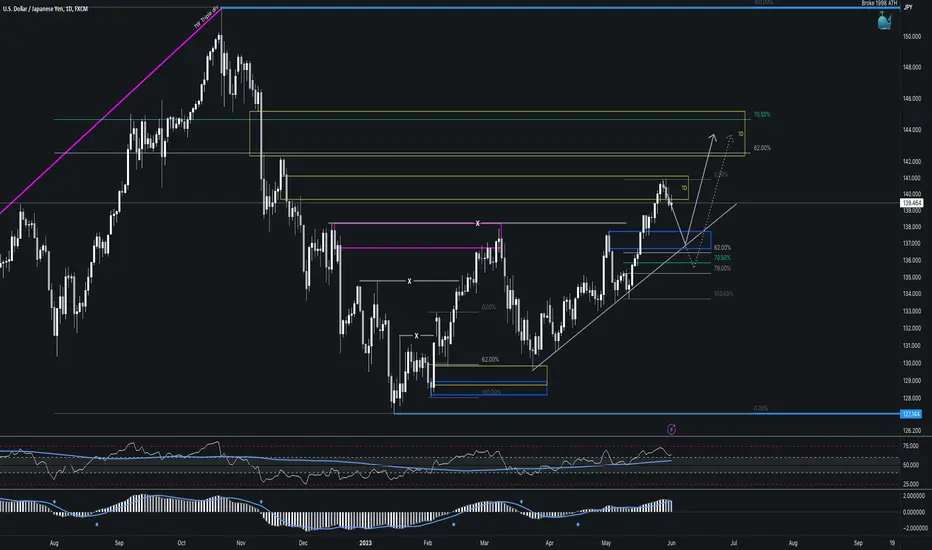Click the 146.000 price axis label
Image resolution: width=932 pixels, height=550 pixels.
click(x=912, y=99)
